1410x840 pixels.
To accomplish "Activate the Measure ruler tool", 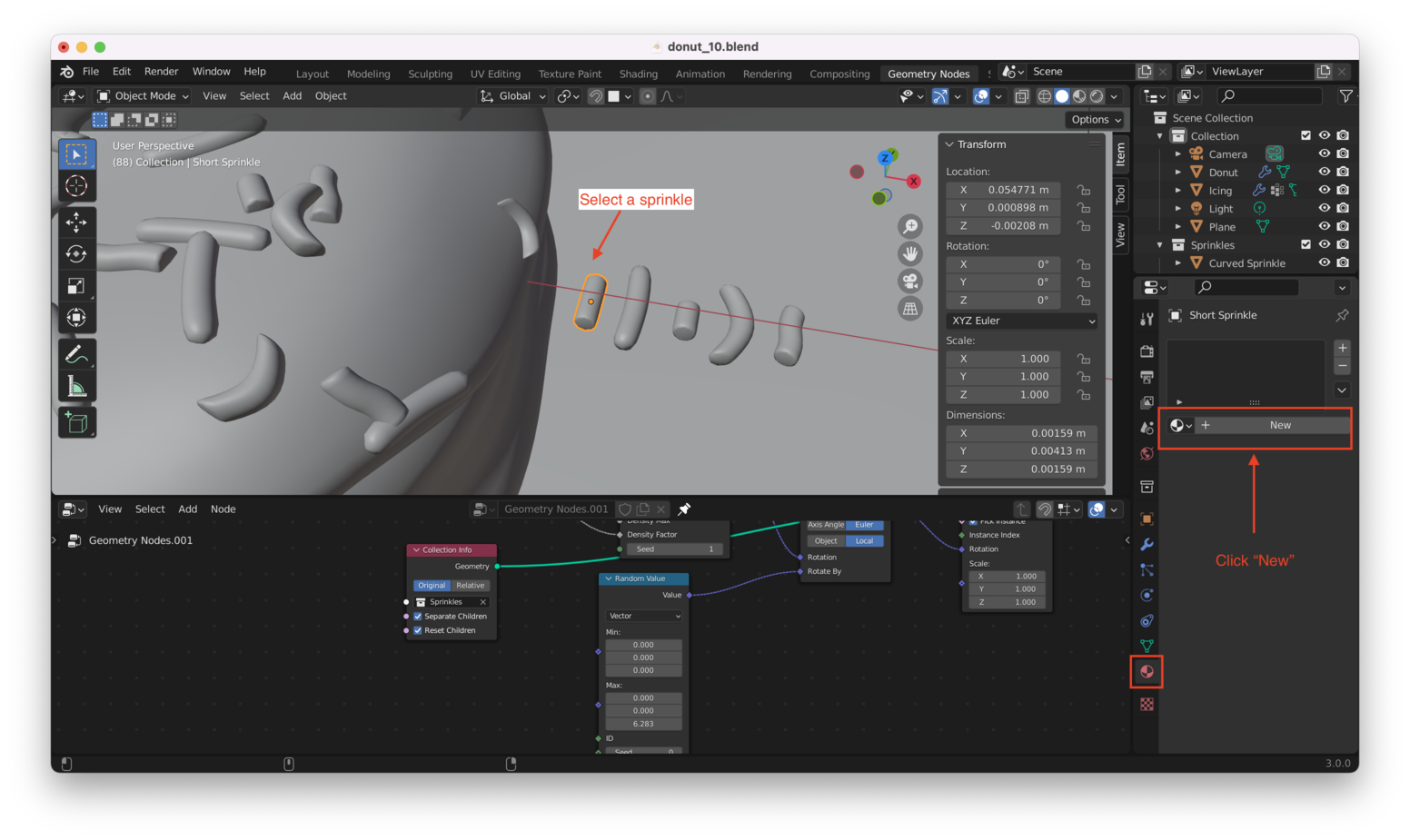I will [76, 388].
